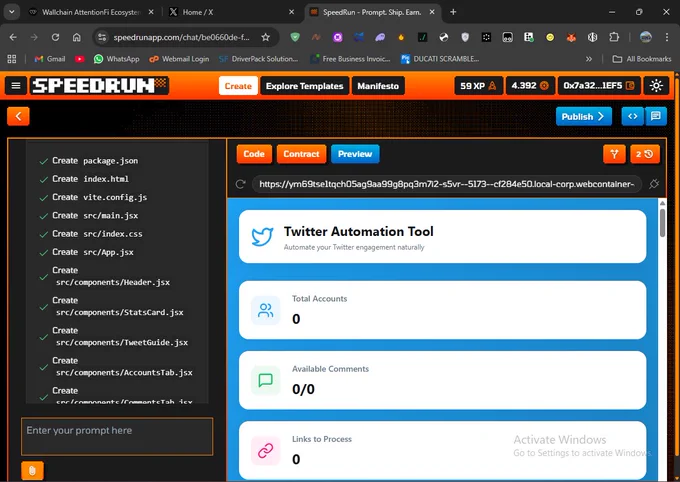
Task: Switch to the Contract tab
Action: click(301, 154)
